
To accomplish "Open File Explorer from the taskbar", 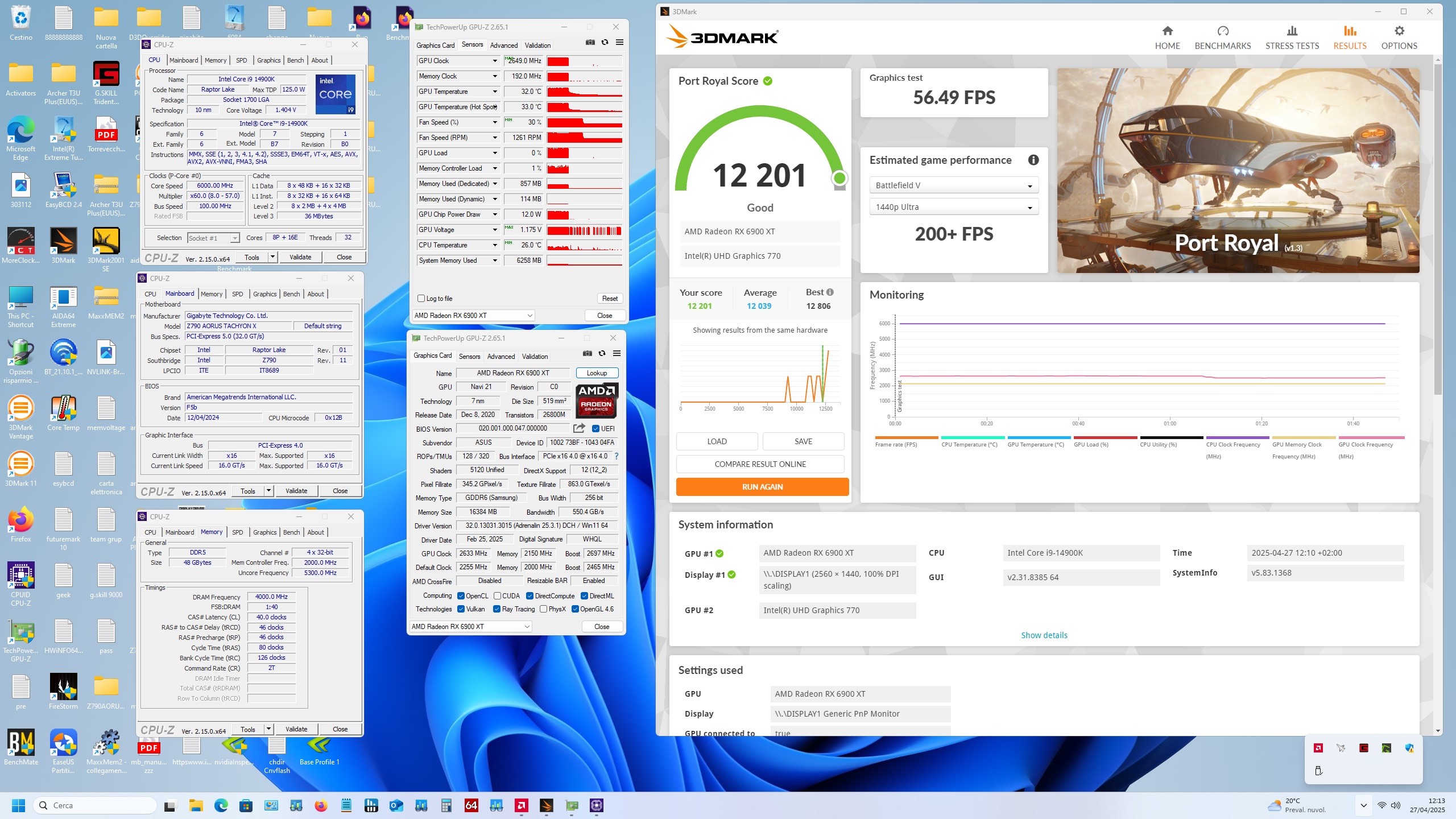I will 196,805.
